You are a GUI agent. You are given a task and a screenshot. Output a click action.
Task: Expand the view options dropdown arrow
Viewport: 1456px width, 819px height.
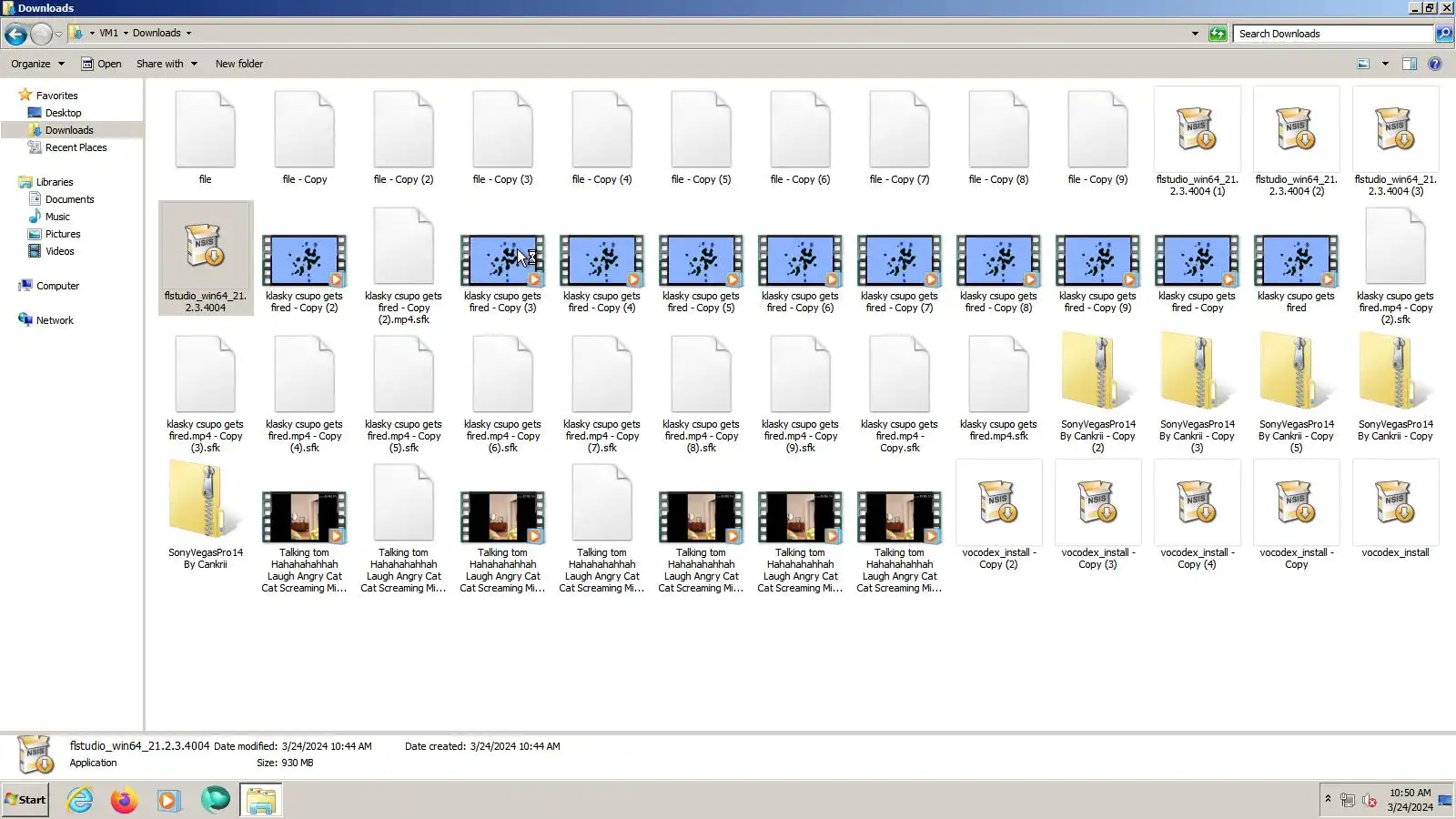point(1385,64)
